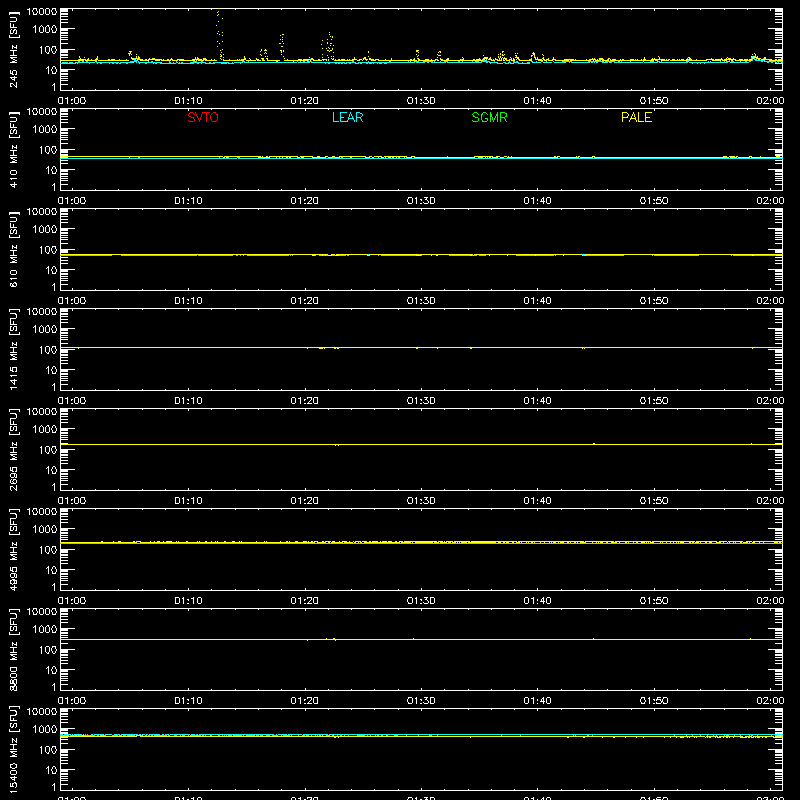This screenshot has height=800, width=800.
Task: Click 01:40 tick label under 610 MHz plot
Action: point(537,301)
